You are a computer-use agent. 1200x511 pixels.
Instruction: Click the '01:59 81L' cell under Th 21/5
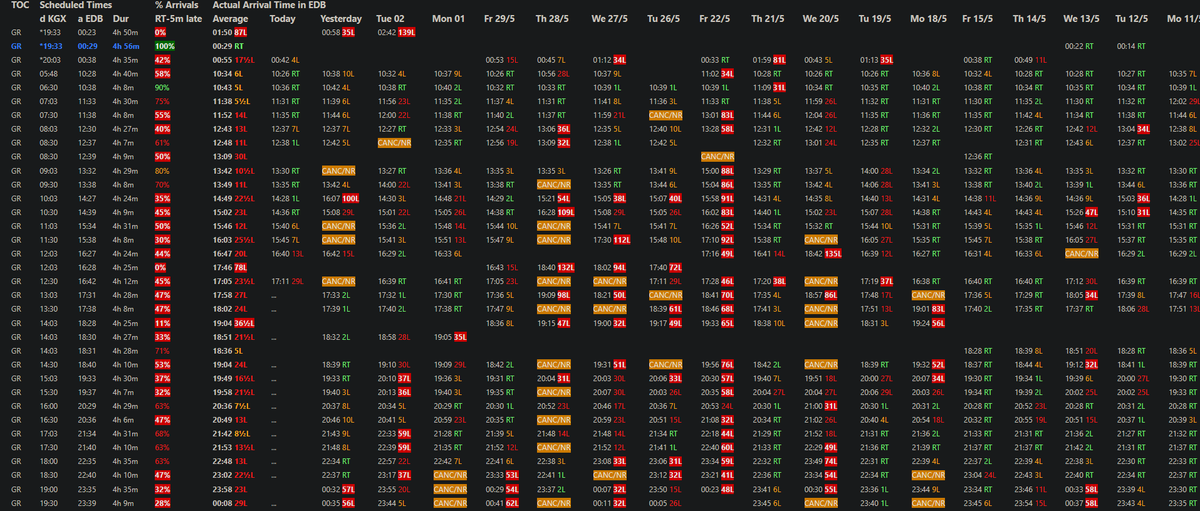(771, 60)
